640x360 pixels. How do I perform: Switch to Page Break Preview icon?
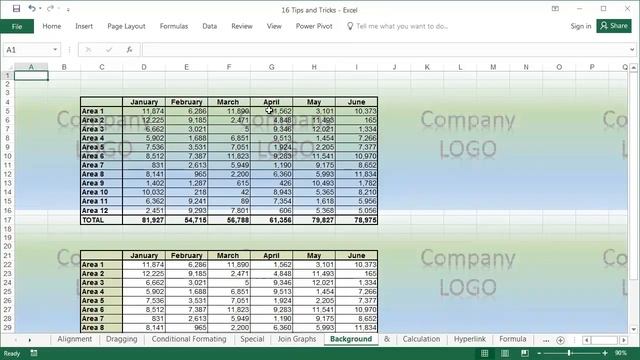524,353
